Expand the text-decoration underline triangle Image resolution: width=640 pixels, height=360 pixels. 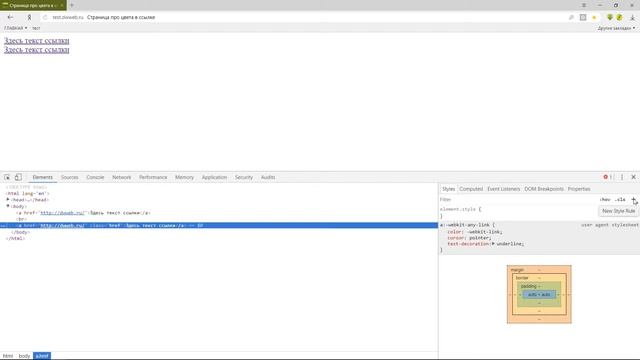click(493, 244)
